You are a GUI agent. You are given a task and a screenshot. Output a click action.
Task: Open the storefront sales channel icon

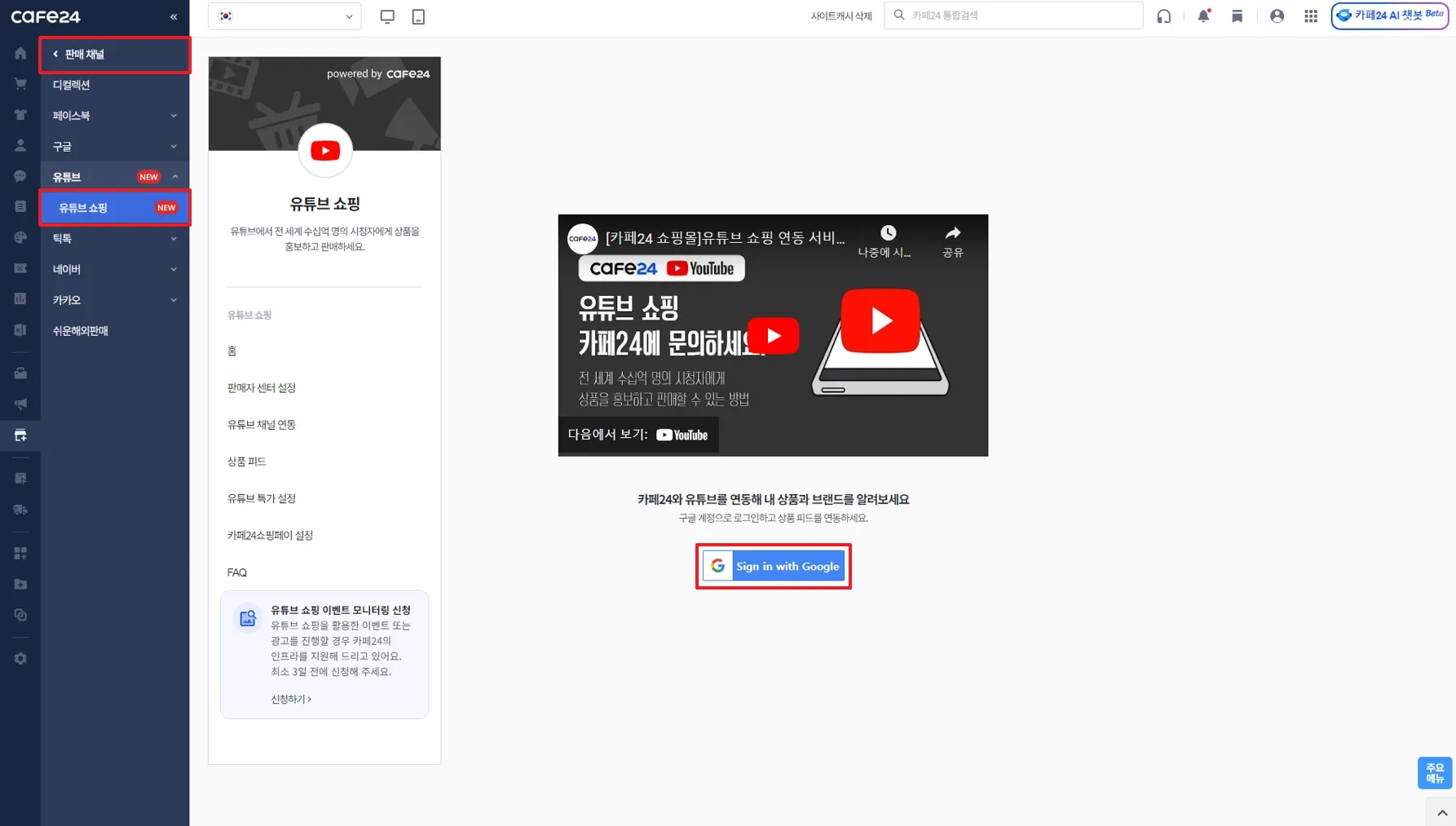(x=20, y=435)
